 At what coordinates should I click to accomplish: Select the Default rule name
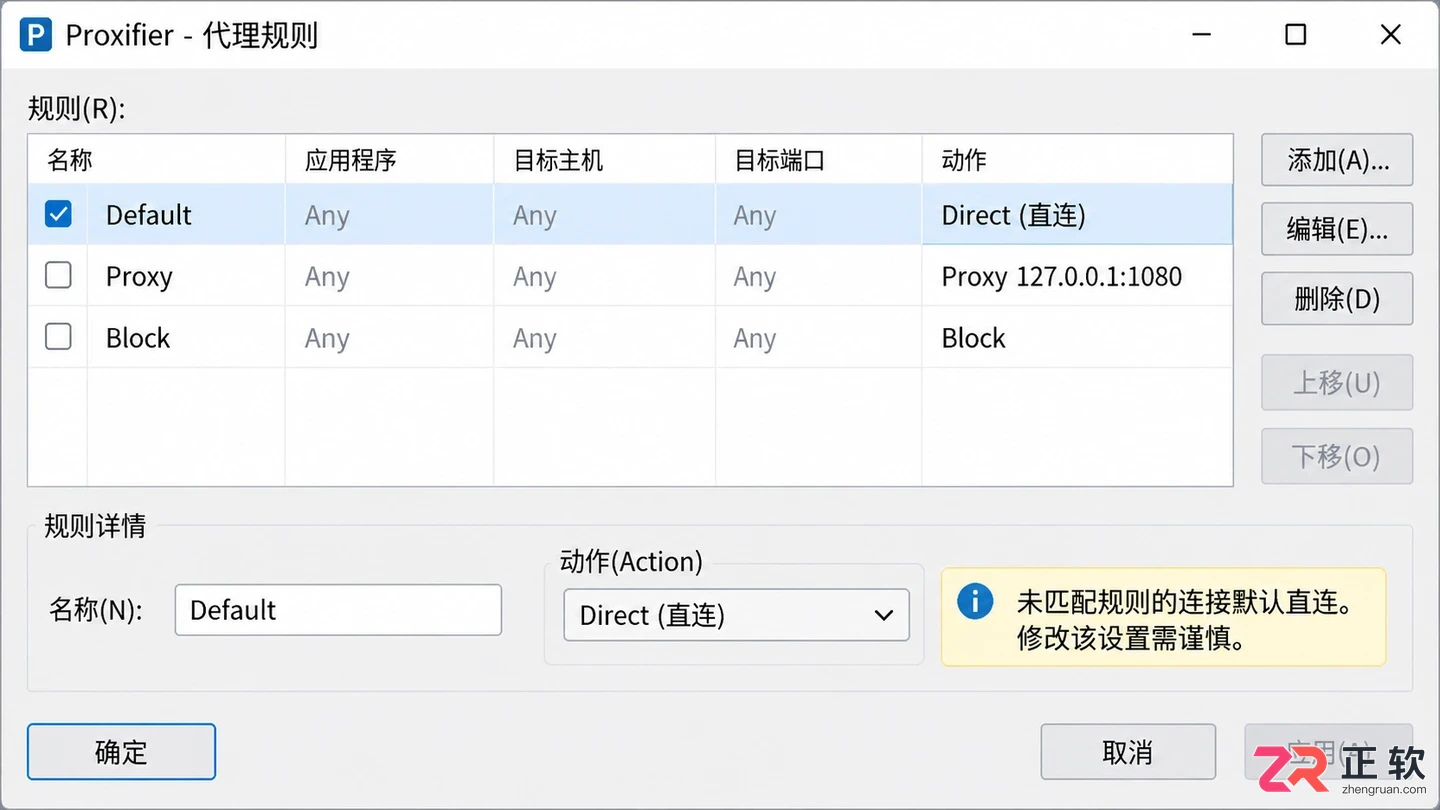tap(149, 215)
